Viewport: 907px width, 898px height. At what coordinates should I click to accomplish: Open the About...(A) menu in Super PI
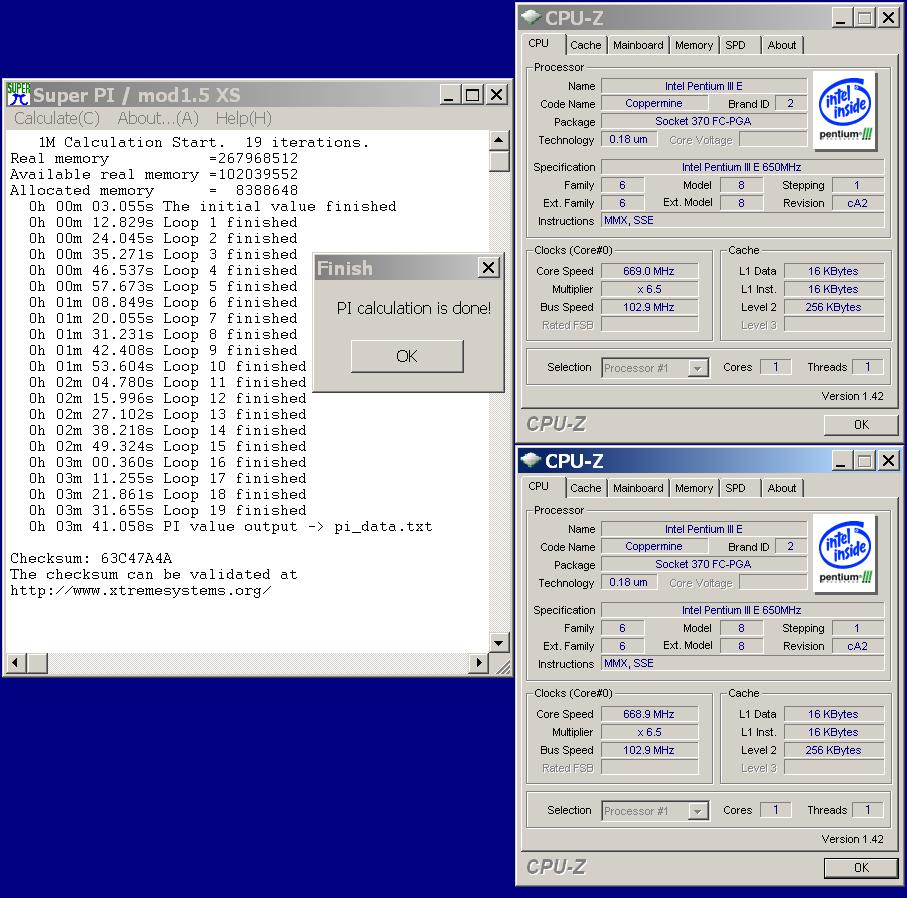(x=158, y=119)
